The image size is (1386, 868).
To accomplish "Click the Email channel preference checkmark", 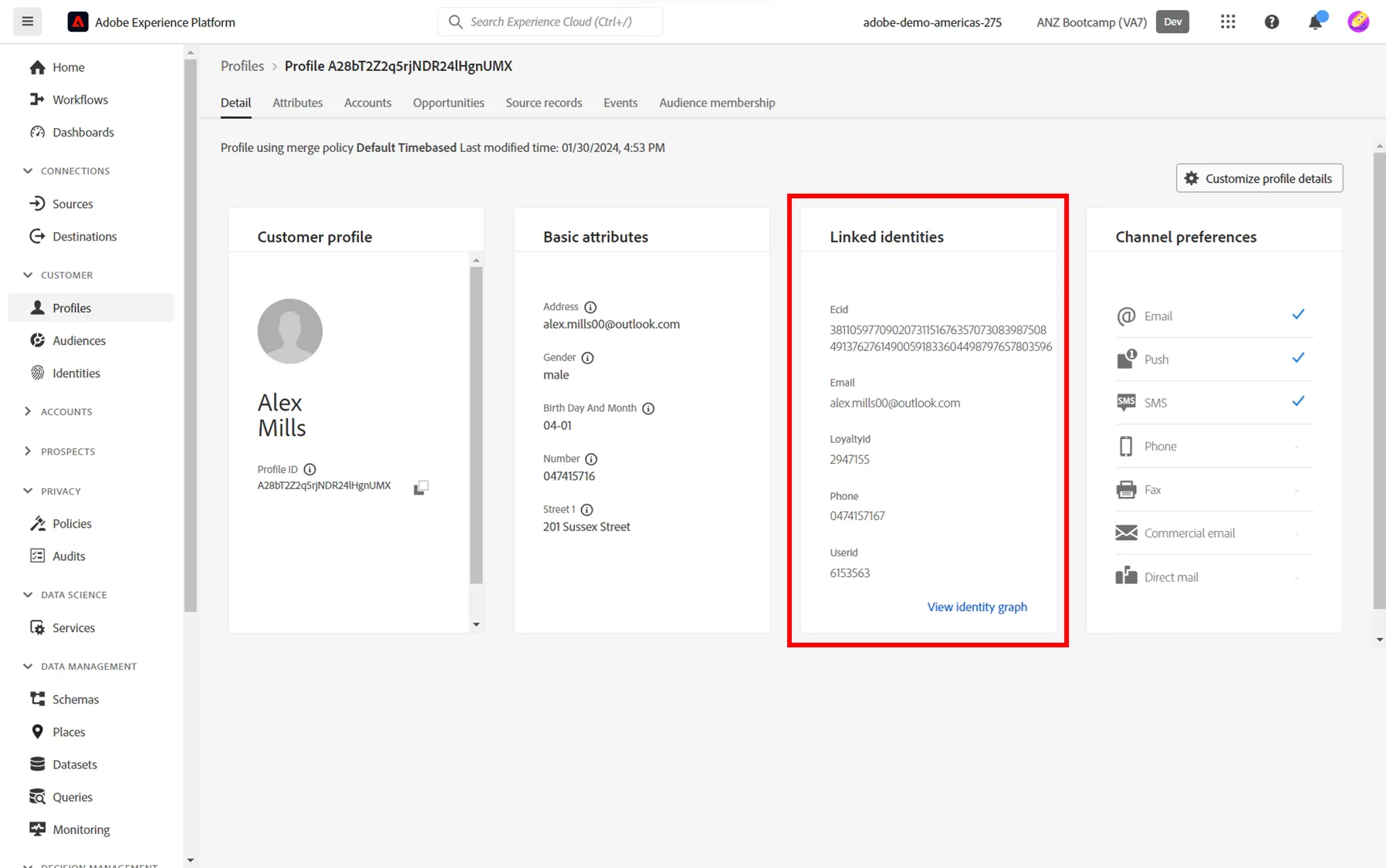I will tap(1298, 314).
